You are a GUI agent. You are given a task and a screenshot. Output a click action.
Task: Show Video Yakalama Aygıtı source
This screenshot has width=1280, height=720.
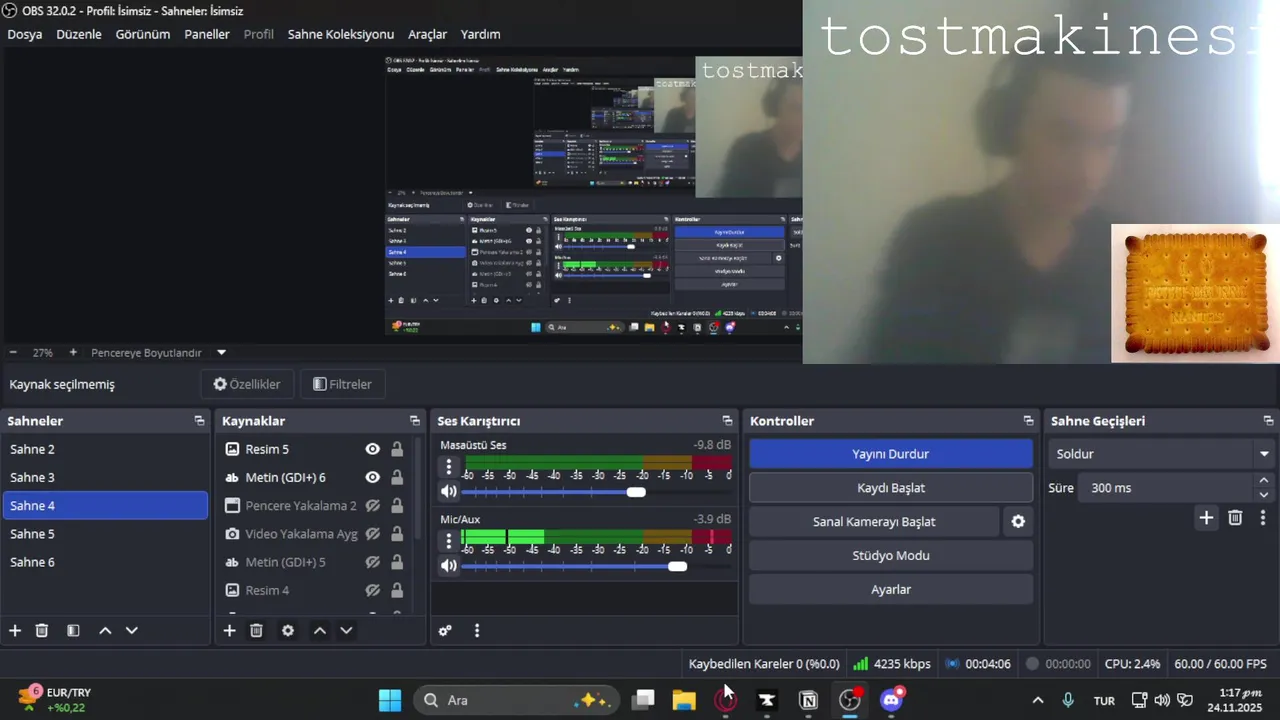pos(373,534)
